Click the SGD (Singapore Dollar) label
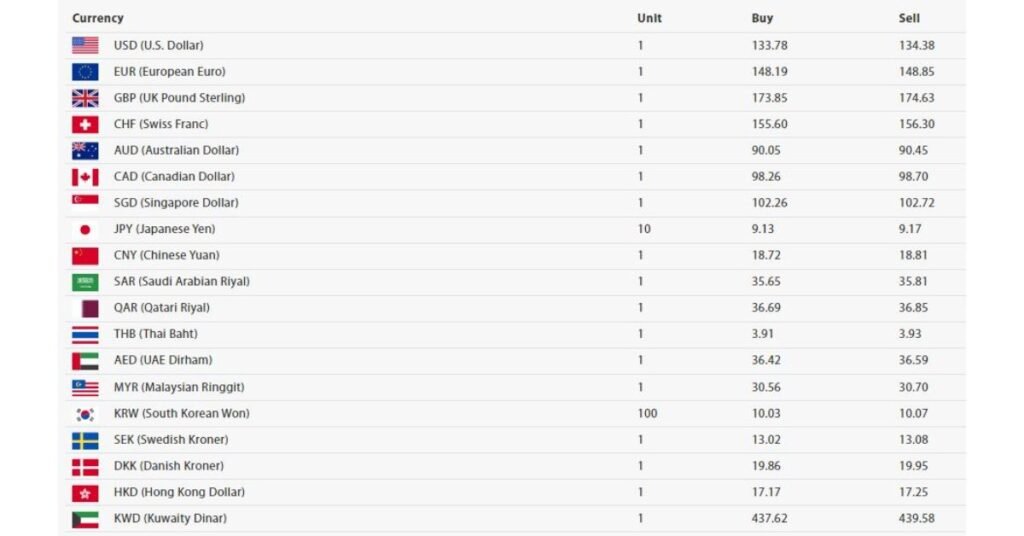 [176, 202]
